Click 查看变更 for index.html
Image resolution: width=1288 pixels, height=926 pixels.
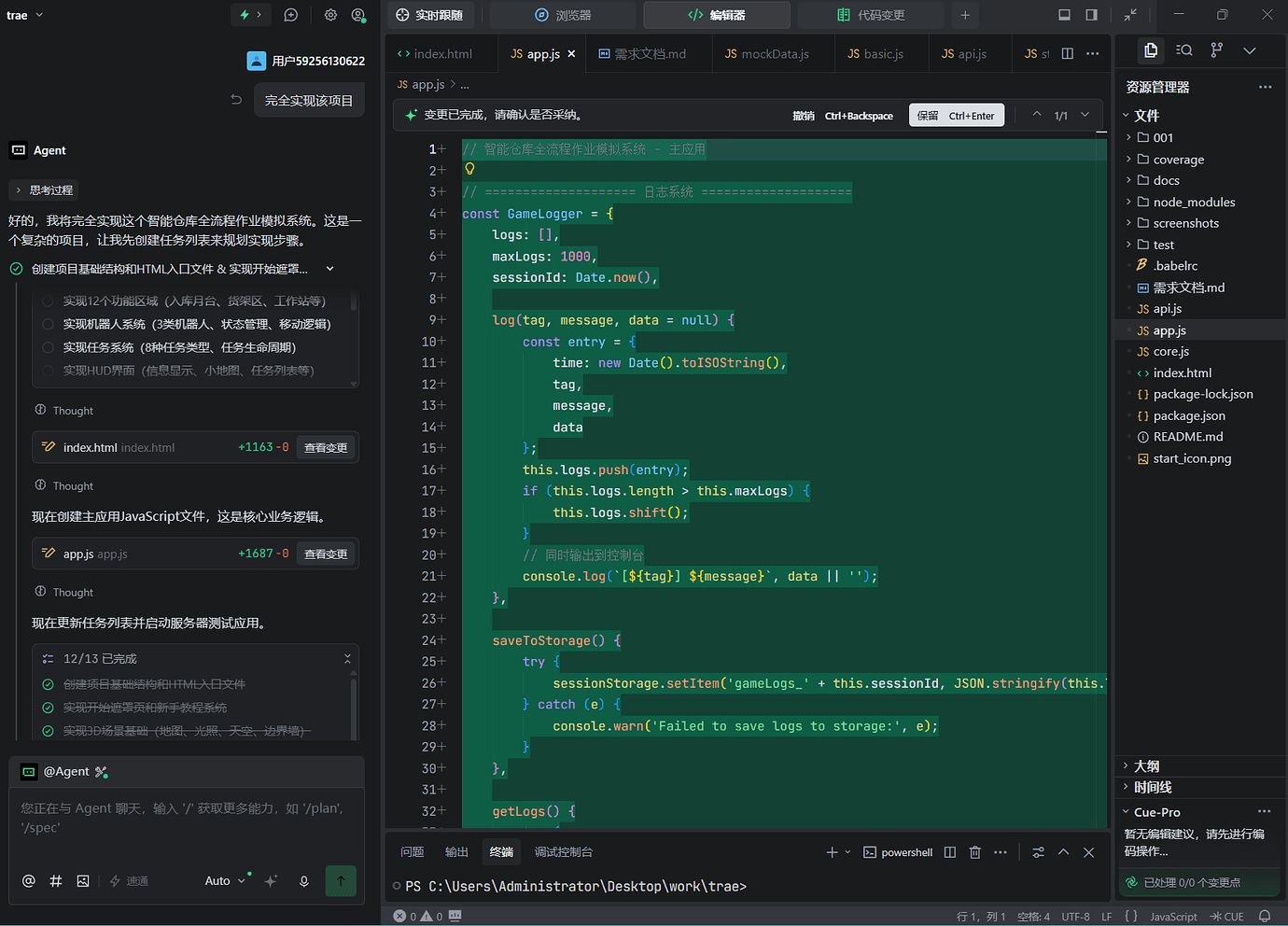[326, 447]
